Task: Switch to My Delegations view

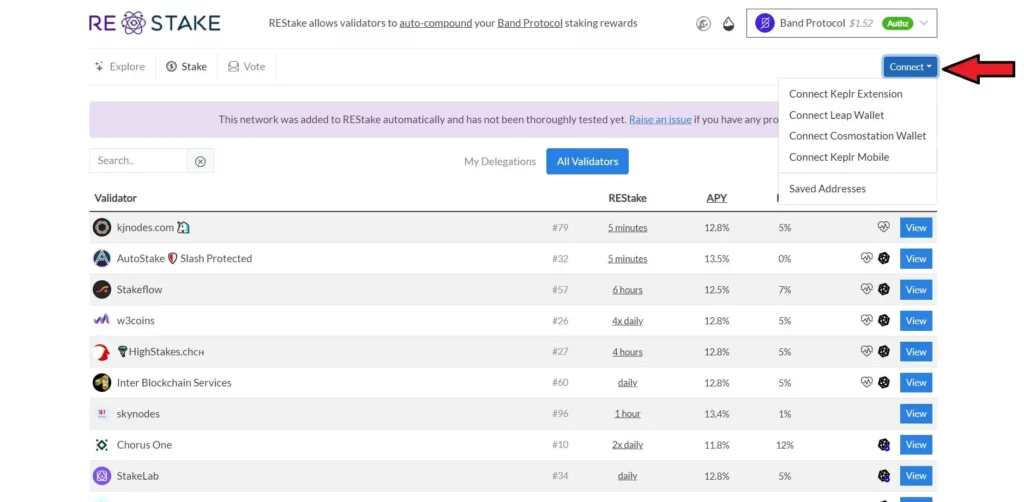Action: [500, 162]
